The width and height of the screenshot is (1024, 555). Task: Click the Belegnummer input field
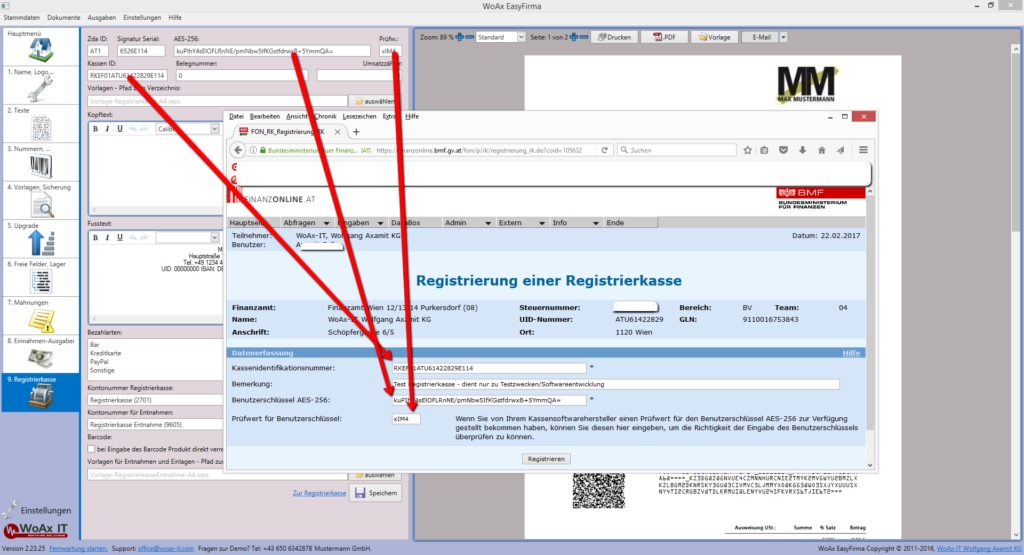[241, 76]
